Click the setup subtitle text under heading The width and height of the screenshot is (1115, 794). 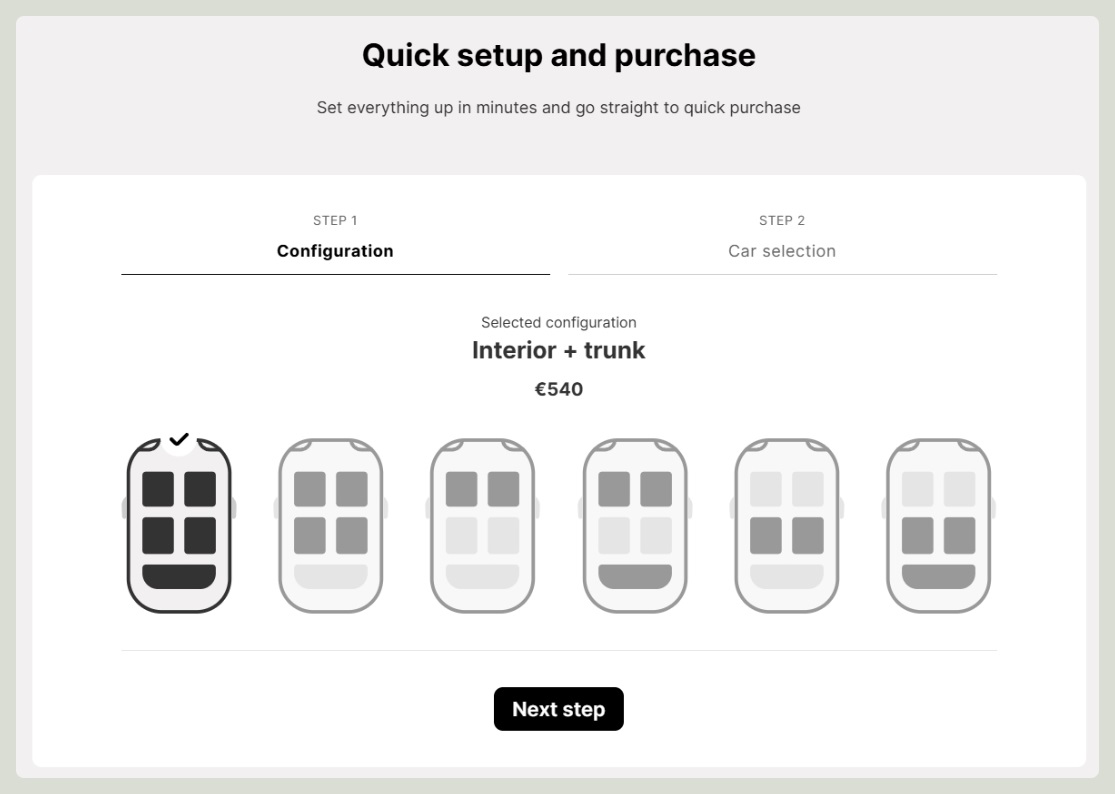tap(559, 107)
